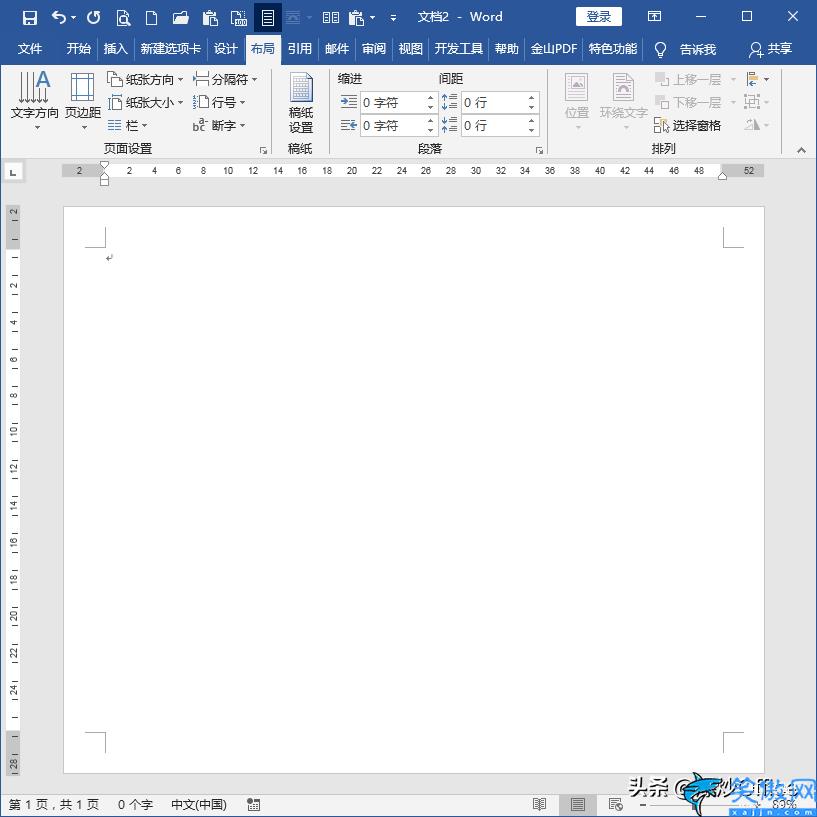Click the Tell Me lightbulb icon
The width and height of the screenshot is (817, 817).
pos(660,49)
